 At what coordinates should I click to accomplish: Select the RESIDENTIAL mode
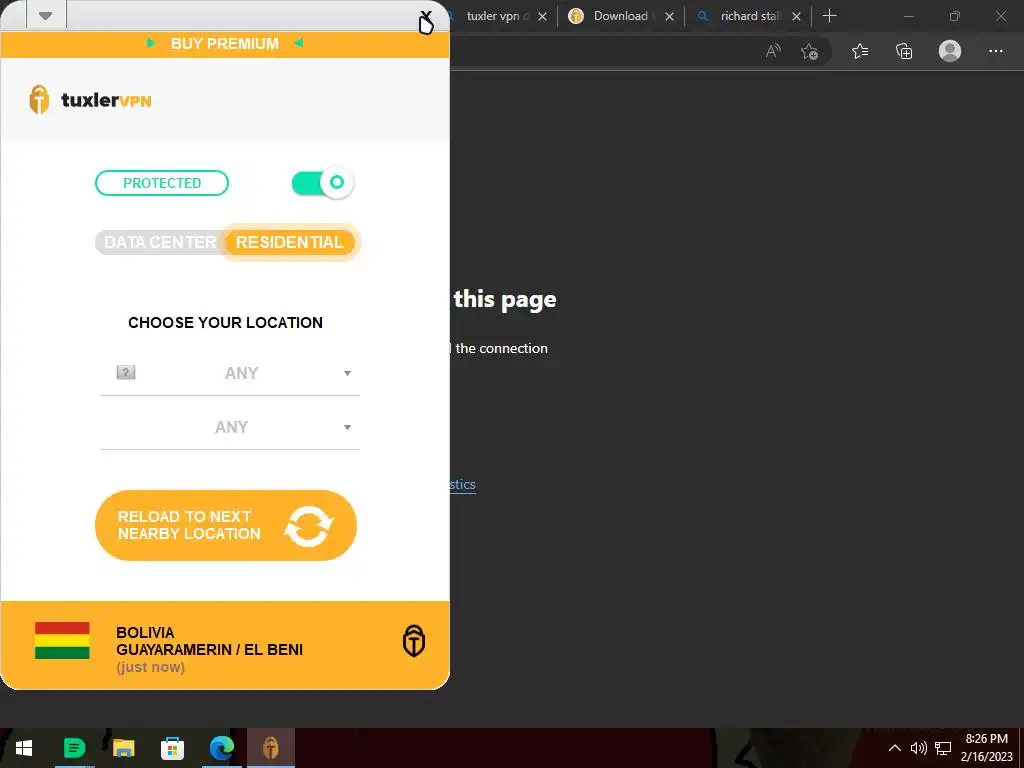(289, 242)
